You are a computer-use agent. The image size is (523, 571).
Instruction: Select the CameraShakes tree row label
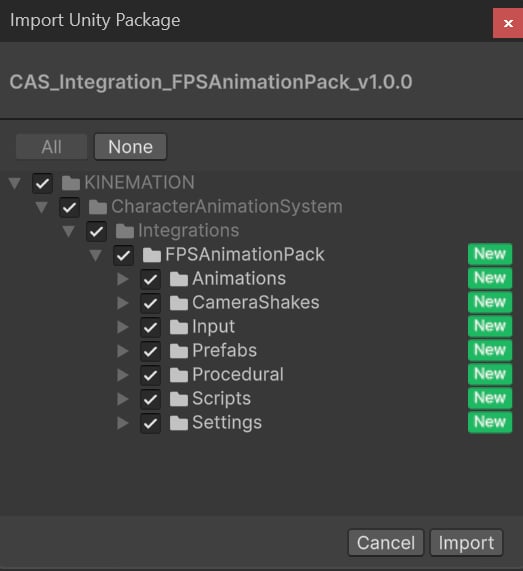coord(256,302)
